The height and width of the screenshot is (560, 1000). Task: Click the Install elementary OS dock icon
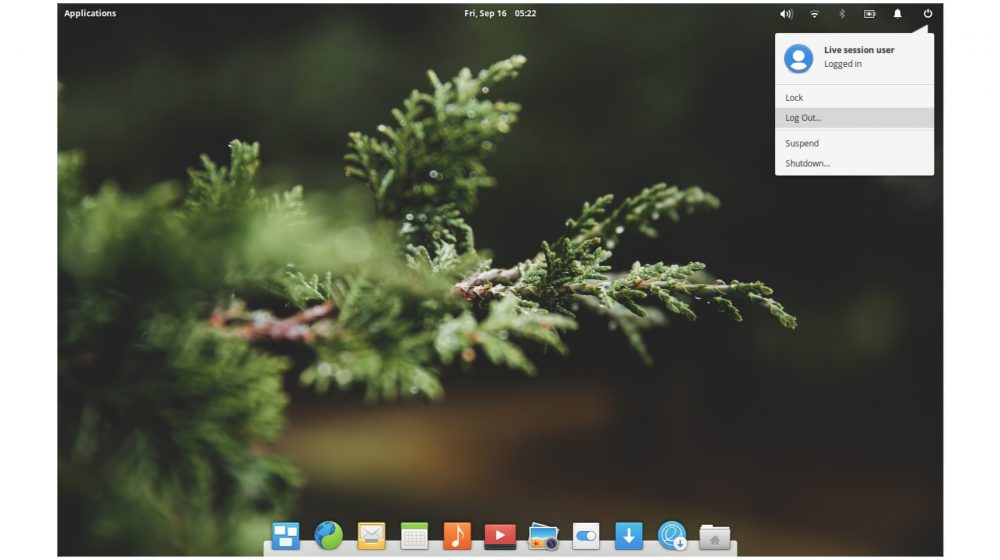[x=672, y=536]
